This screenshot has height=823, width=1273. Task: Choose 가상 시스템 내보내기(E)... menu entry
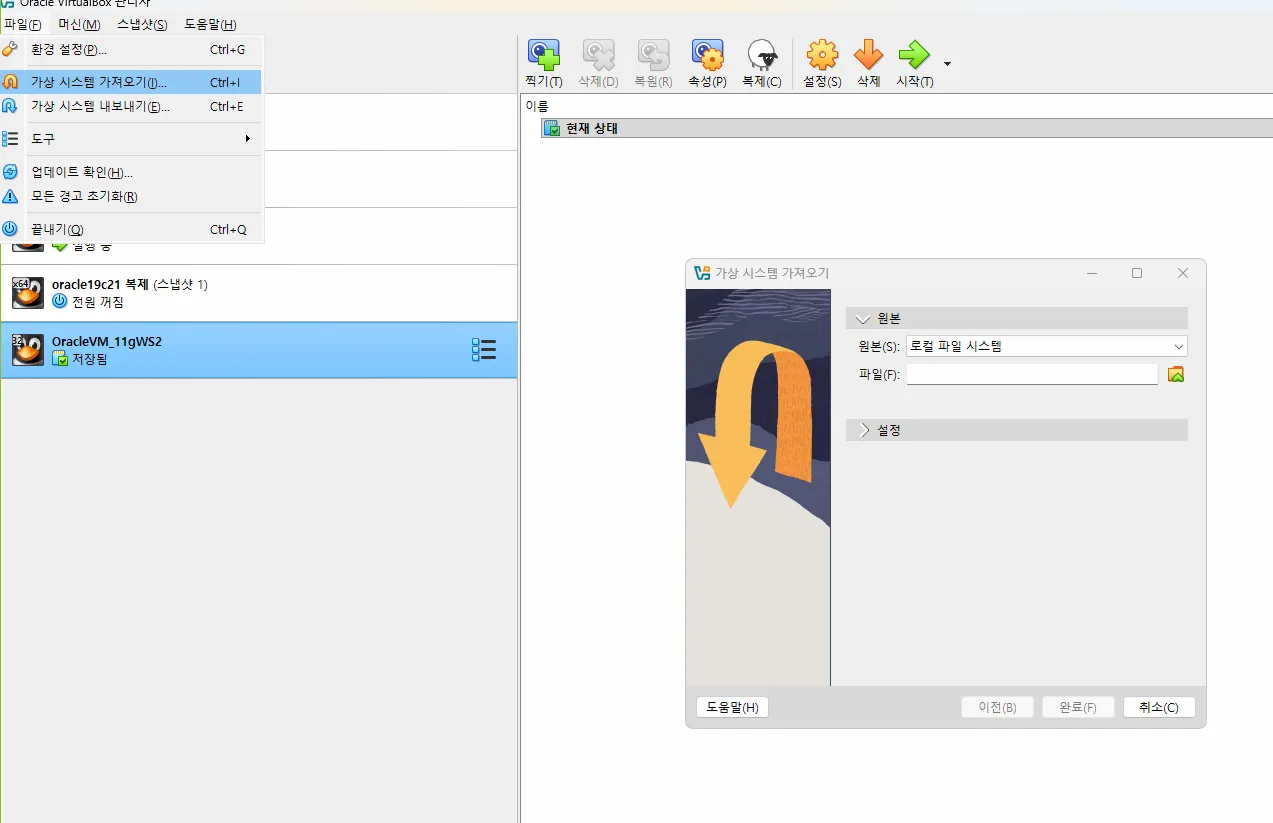[132, 106]
